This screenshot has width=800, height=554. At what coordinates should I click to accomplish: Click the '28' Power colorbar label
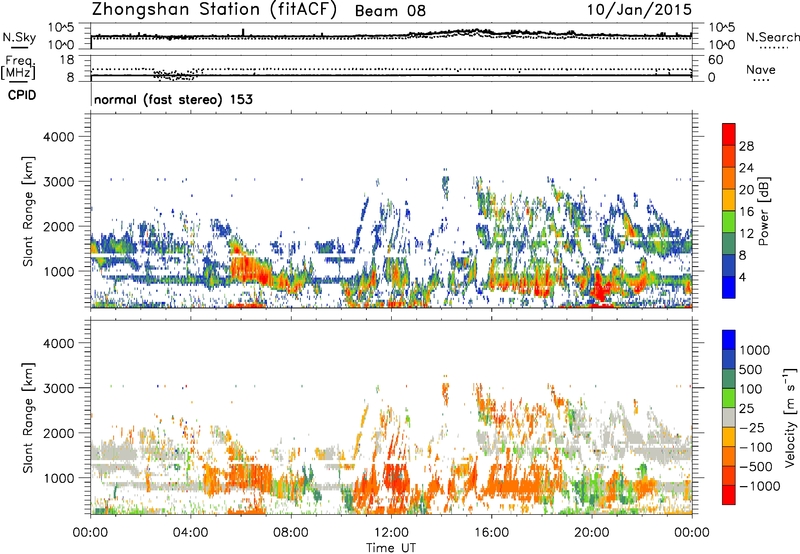746,146
